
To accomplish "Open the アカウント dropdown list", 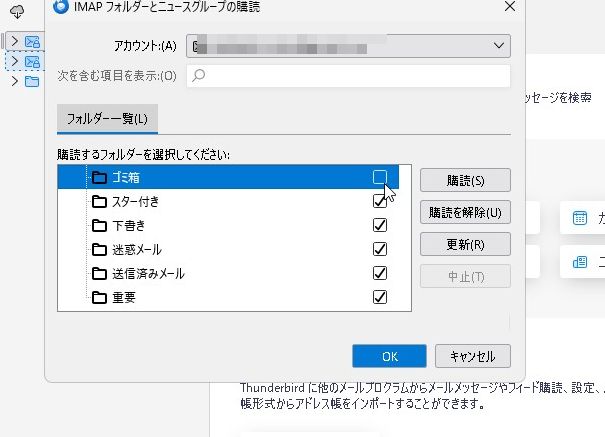I will tap(499, 45).
